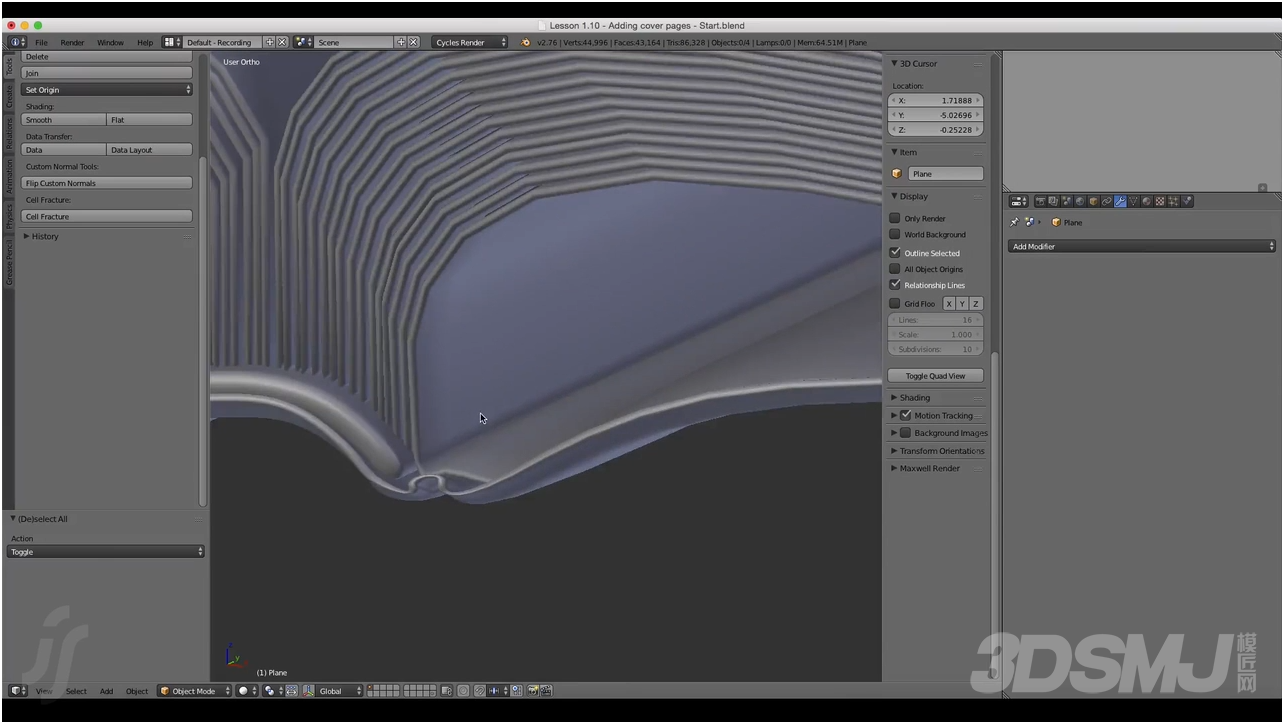Click the Smooth shading button
The width and height of the screenshot is (1284, 724).
(x=64, y=120)
